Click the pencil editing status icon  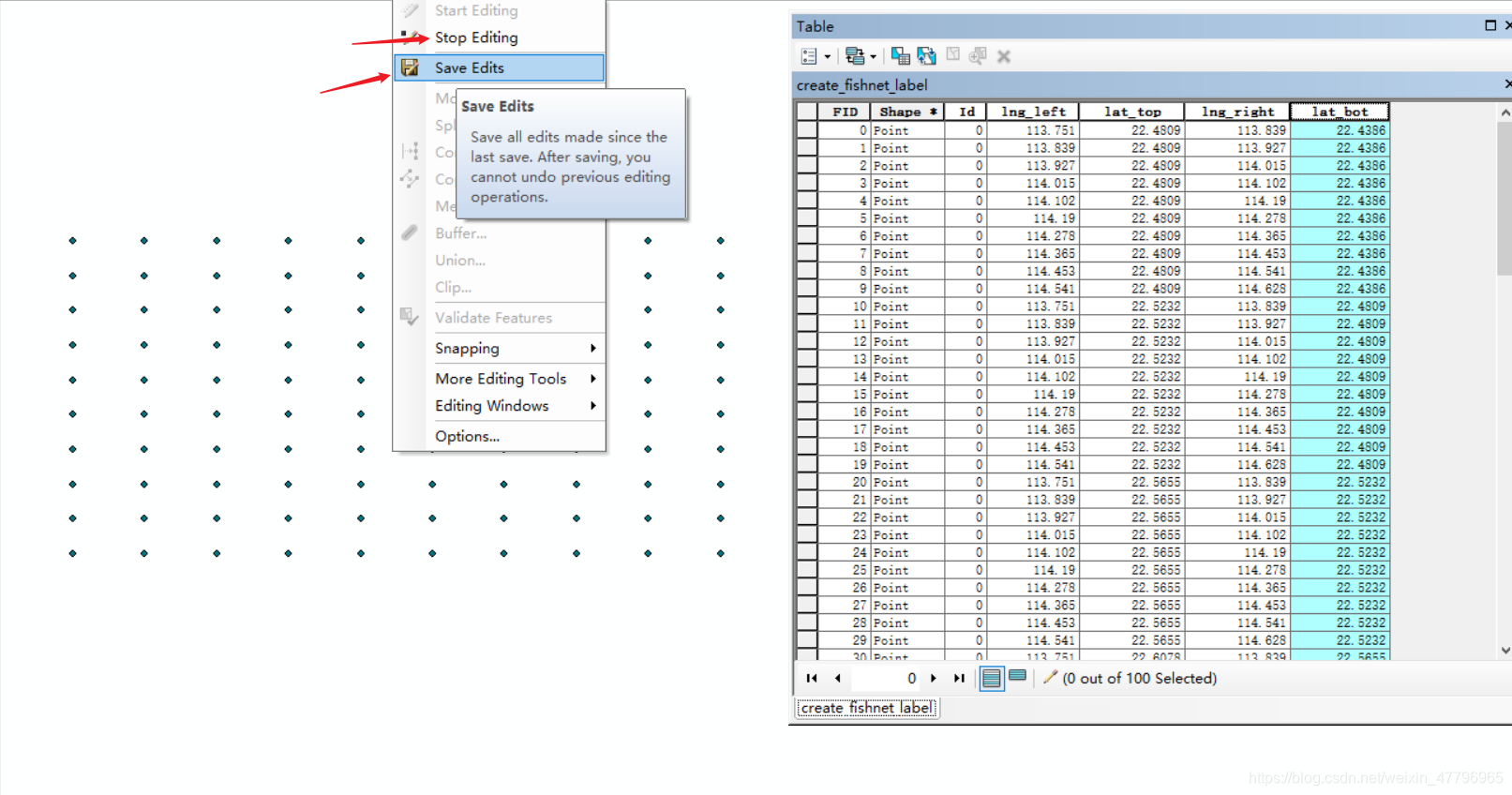pyautogui.click(x=1050, y=677)
